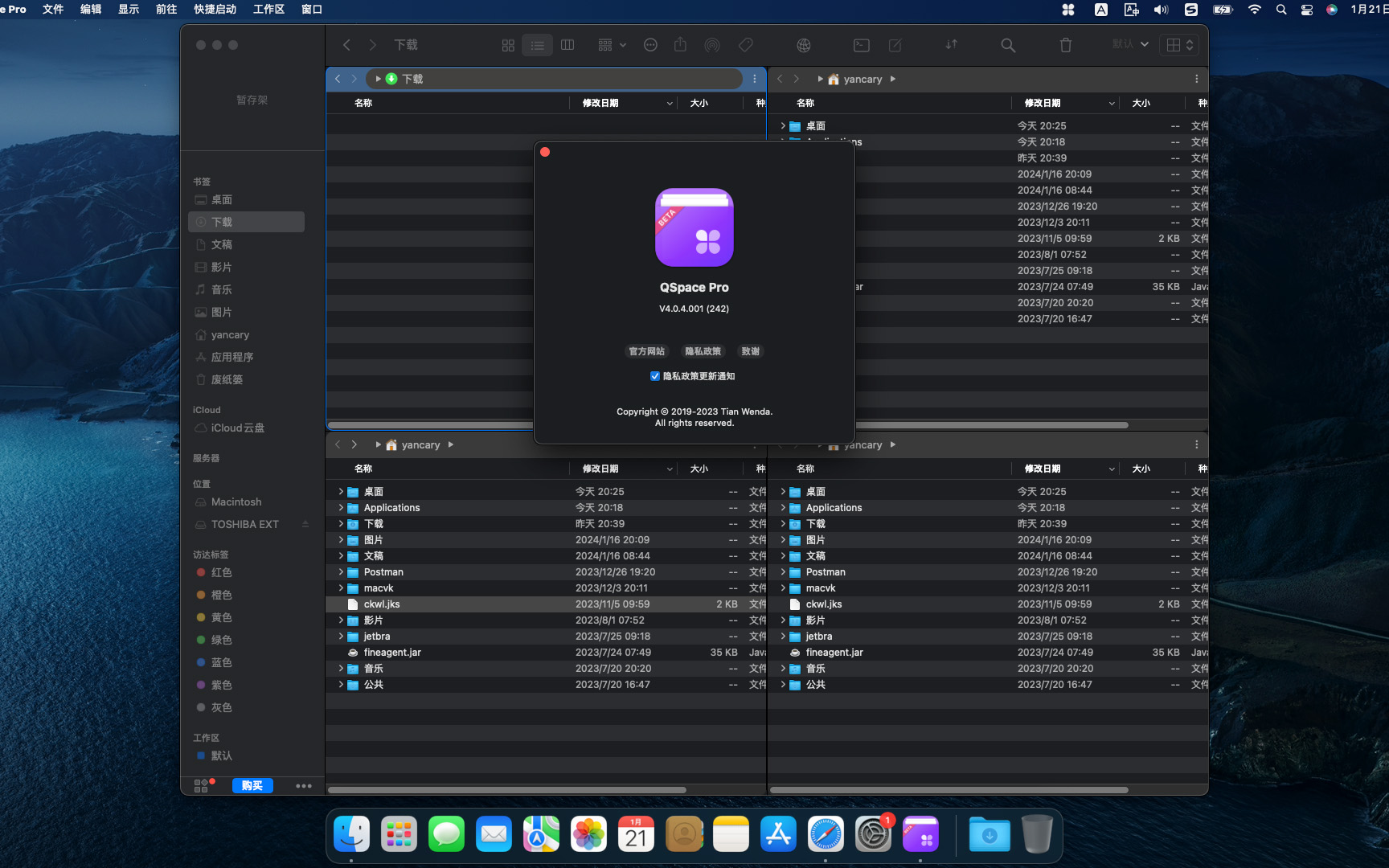Screen dimensions: 1389x868
Task: Open Safari from the Dock
Action: pyautogui.click(x=826, y=834)
